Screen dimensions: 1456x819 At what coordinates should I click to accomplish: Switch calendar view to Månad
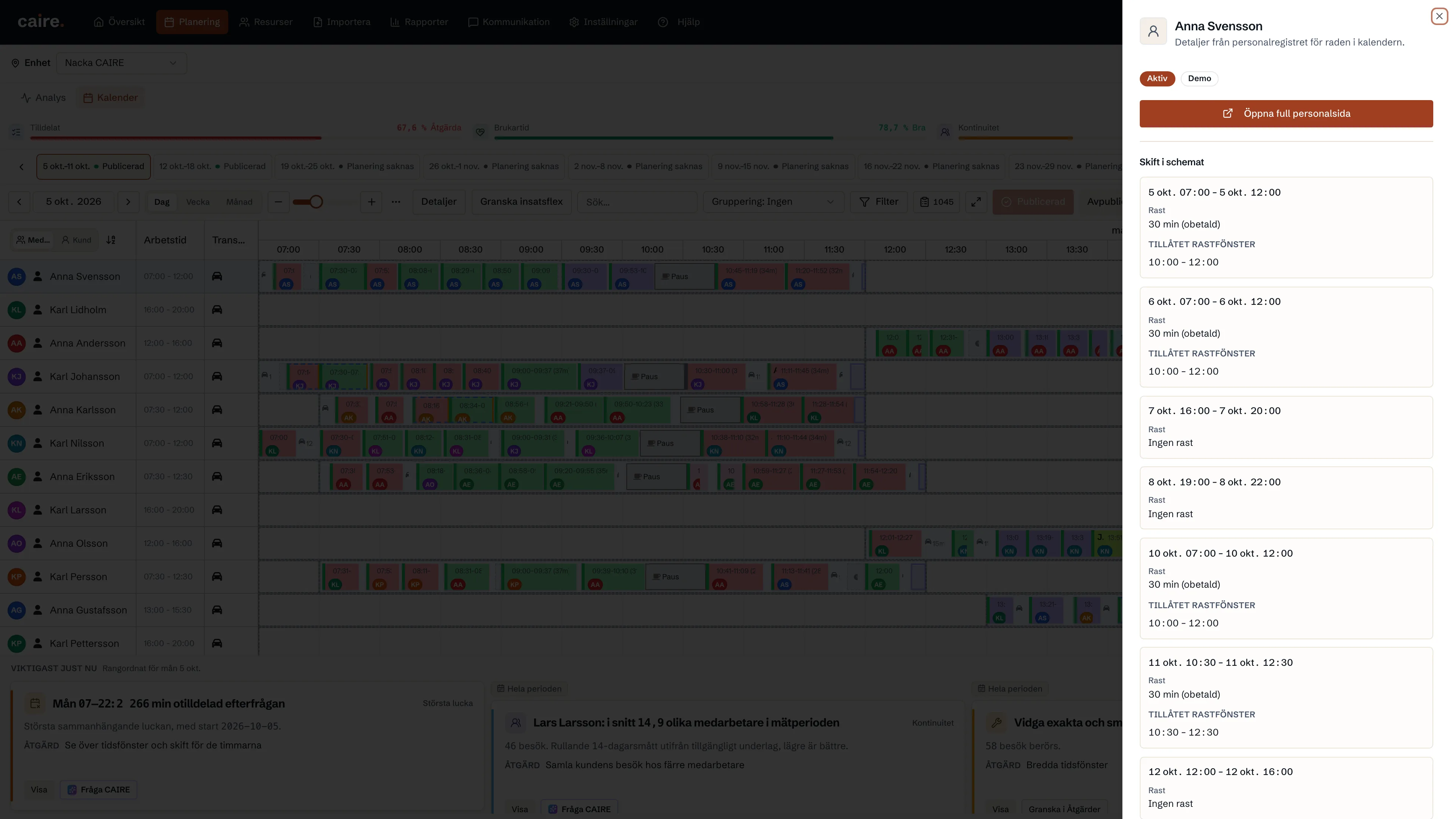pyautogui.click(x=239, y=202)
